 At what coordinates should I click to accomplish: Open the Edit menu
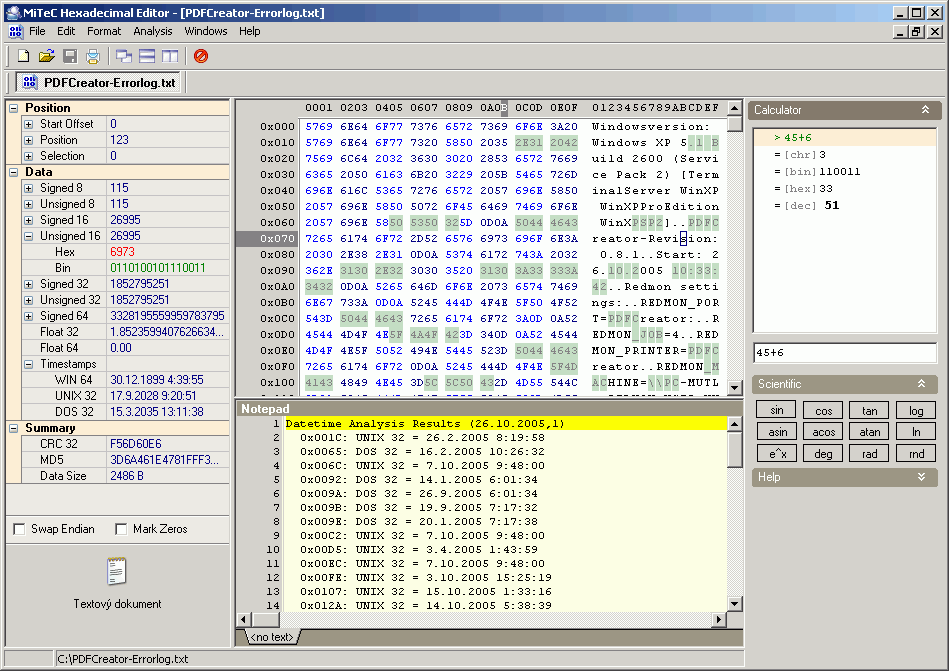click(66, 31)
